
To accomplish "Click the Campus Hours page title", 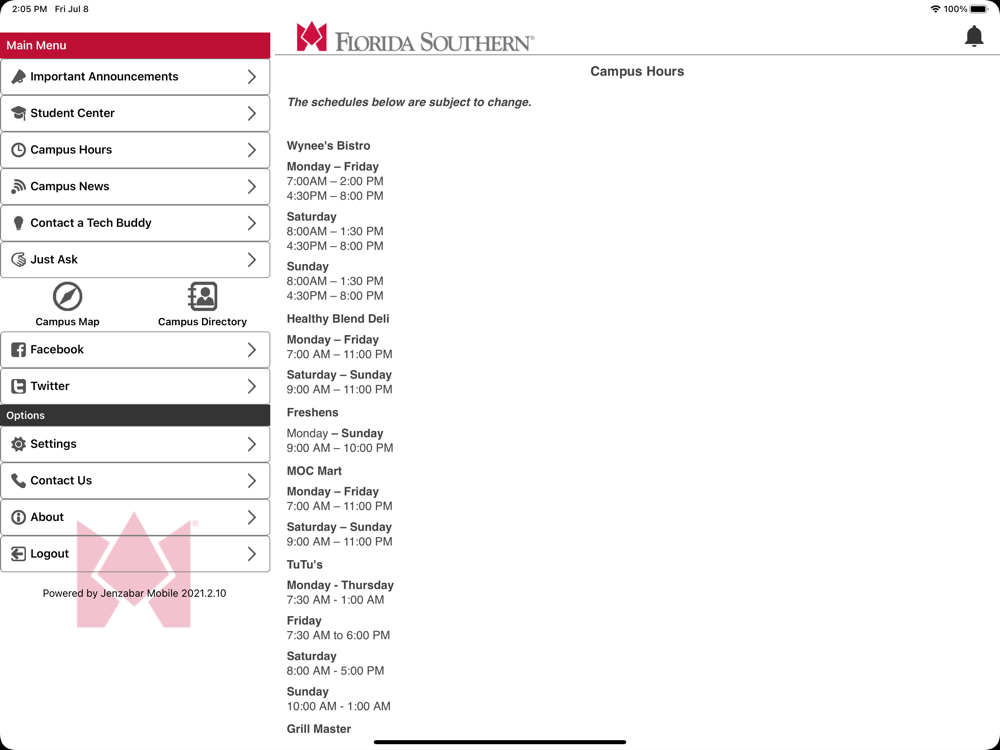I will 637,71.
